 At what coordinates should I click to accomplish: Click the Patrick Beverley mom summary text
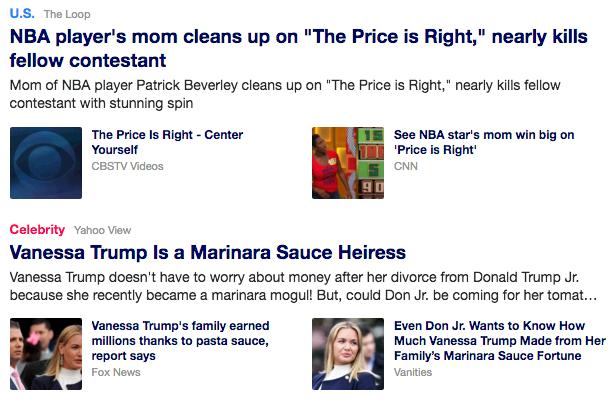coord(285,94)
